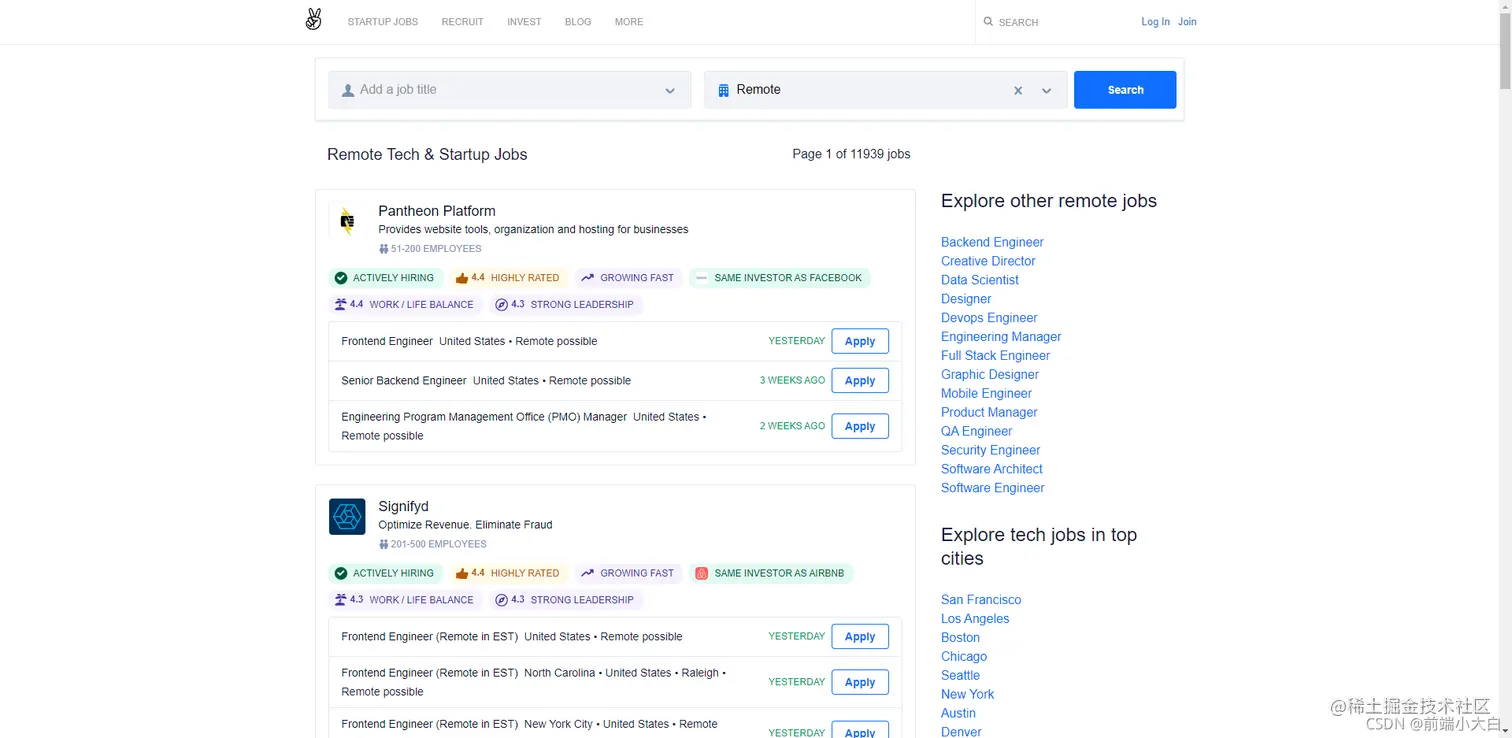
Task: Open Graphic Designer remote jobs link
Action: click(x=990, y=375)
